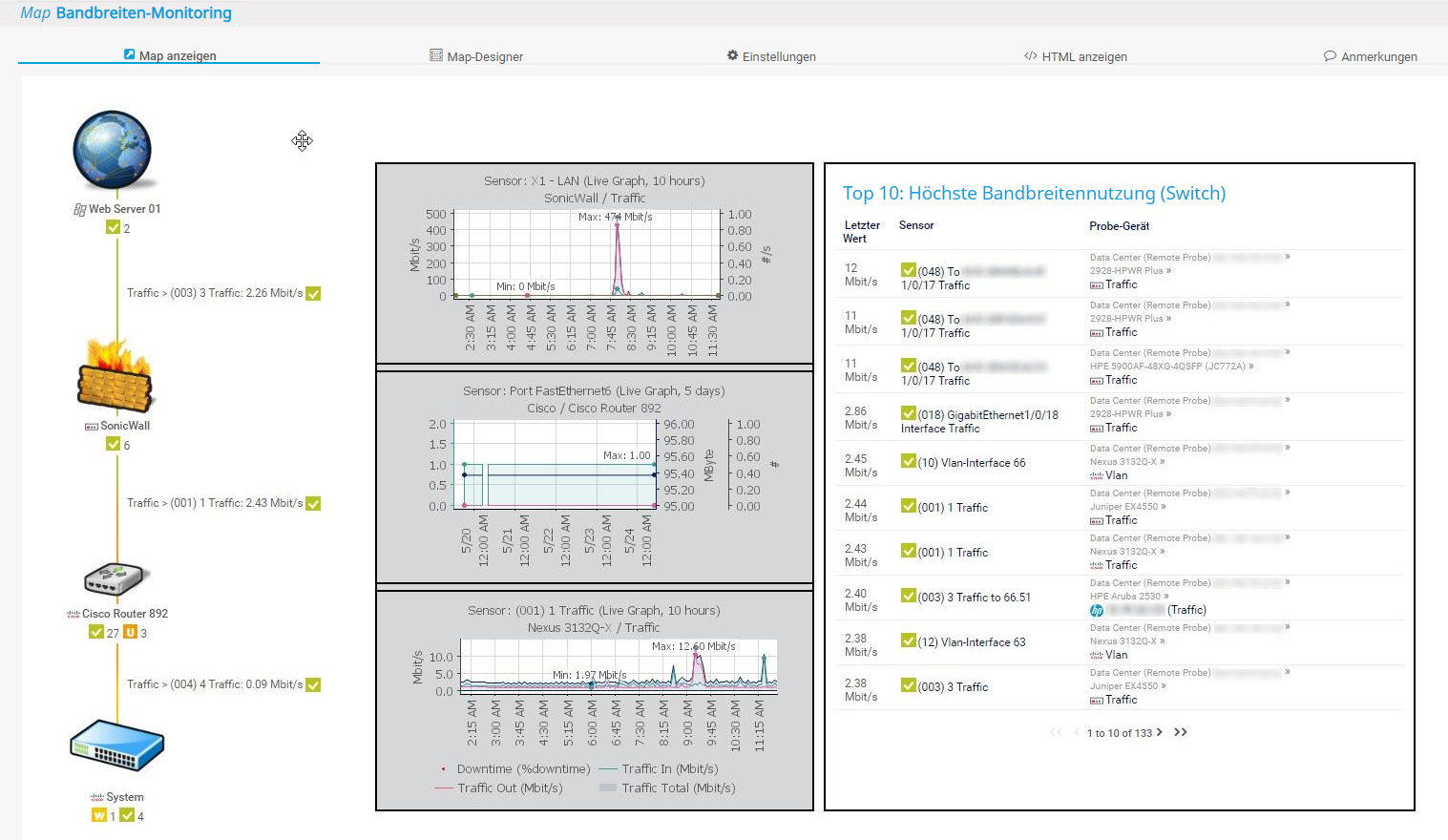Click green status check beside (018) GigabitEthernet1/0/18

(909, 413)
